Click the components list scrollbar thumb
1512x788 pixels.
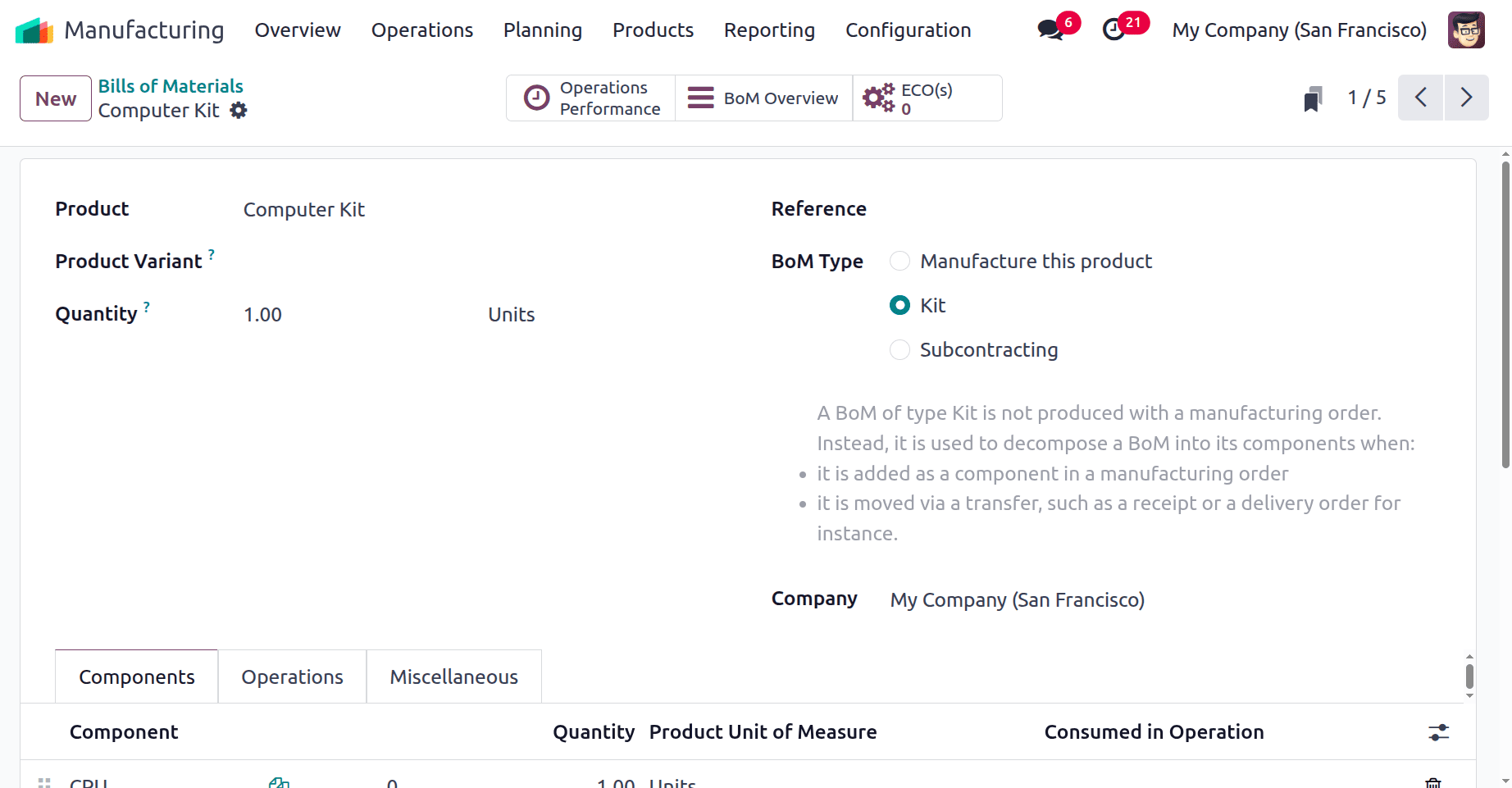[x=1469, y=676]
